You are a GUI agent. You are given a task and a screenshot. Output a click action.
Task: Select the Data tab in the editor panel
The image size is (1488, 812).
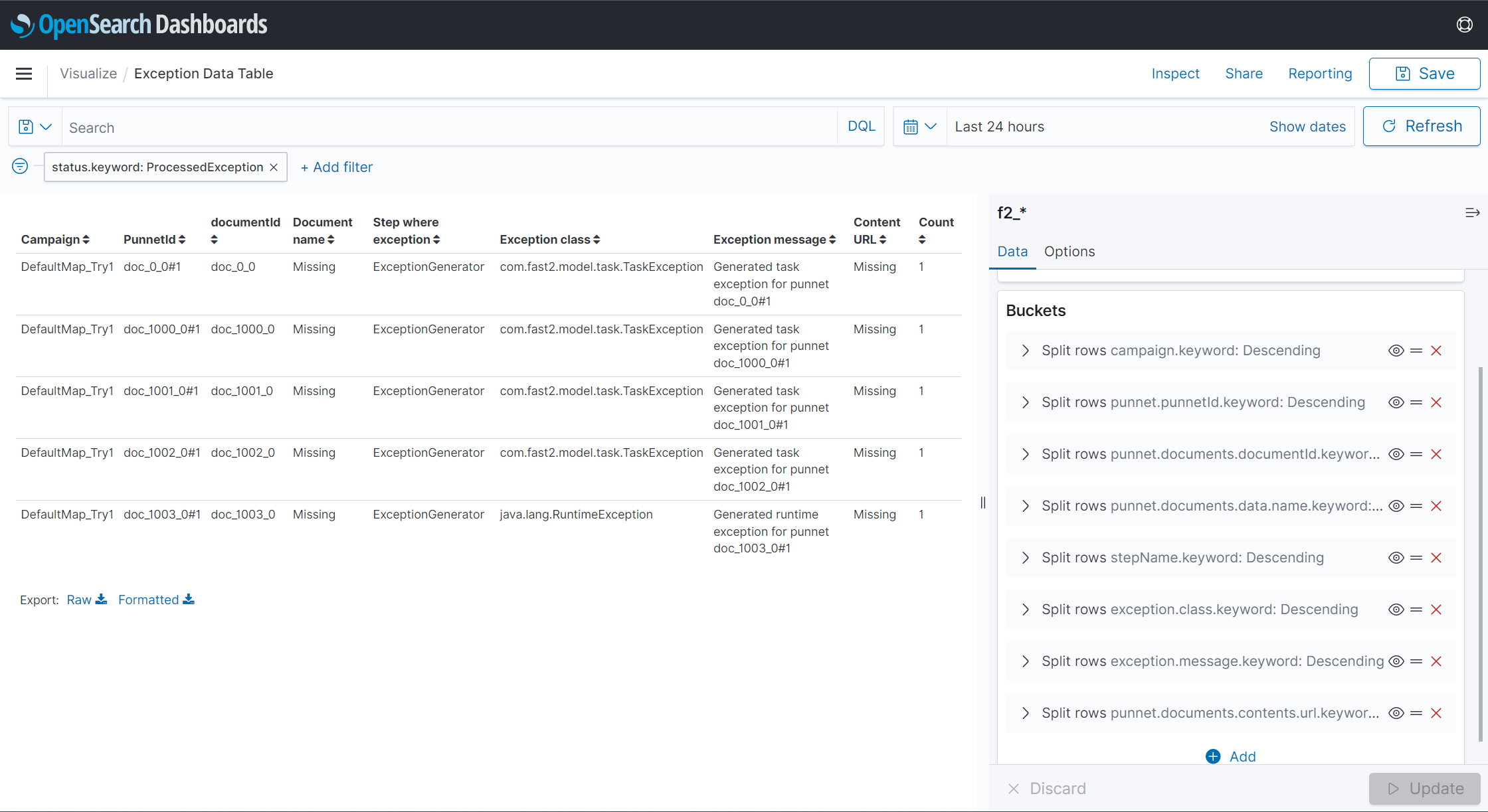1012,252
